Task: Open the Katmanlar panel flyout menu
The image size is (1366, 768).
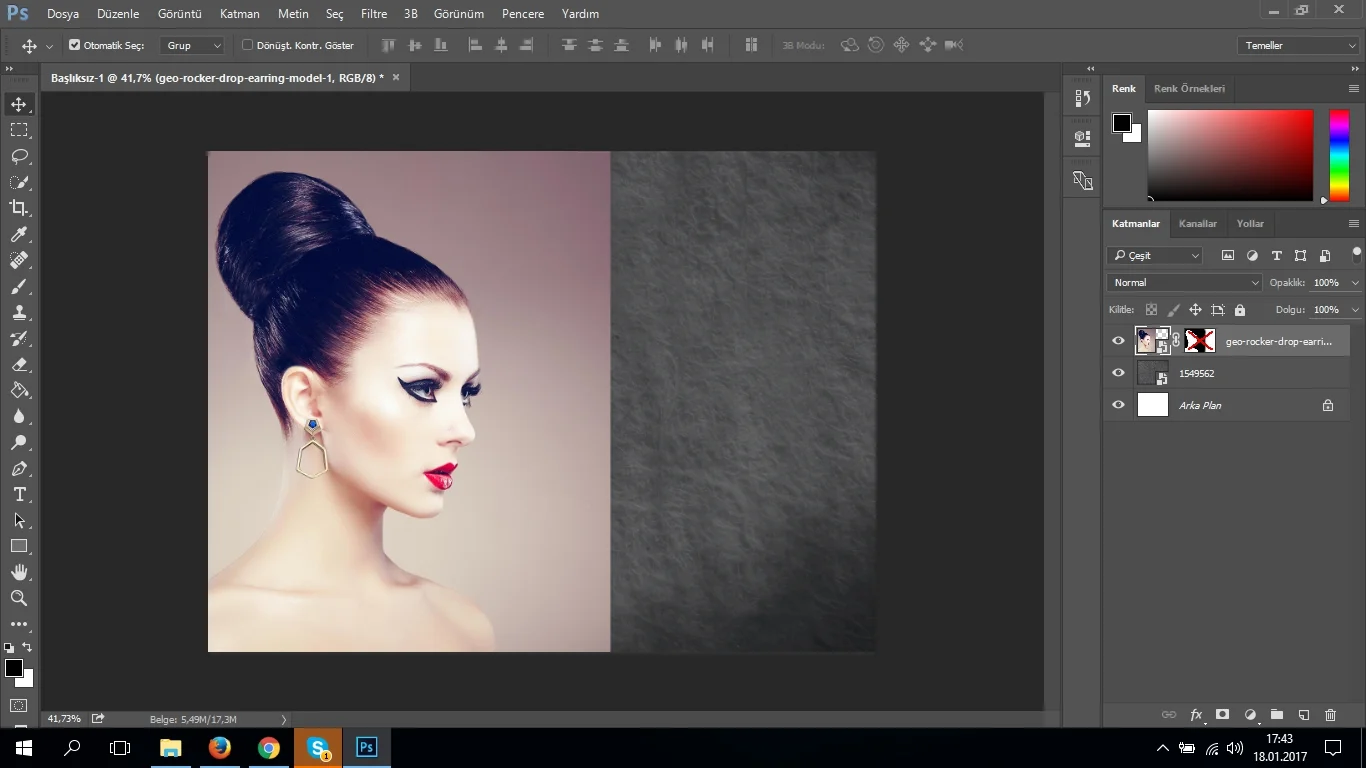Action: point(1353,223)
